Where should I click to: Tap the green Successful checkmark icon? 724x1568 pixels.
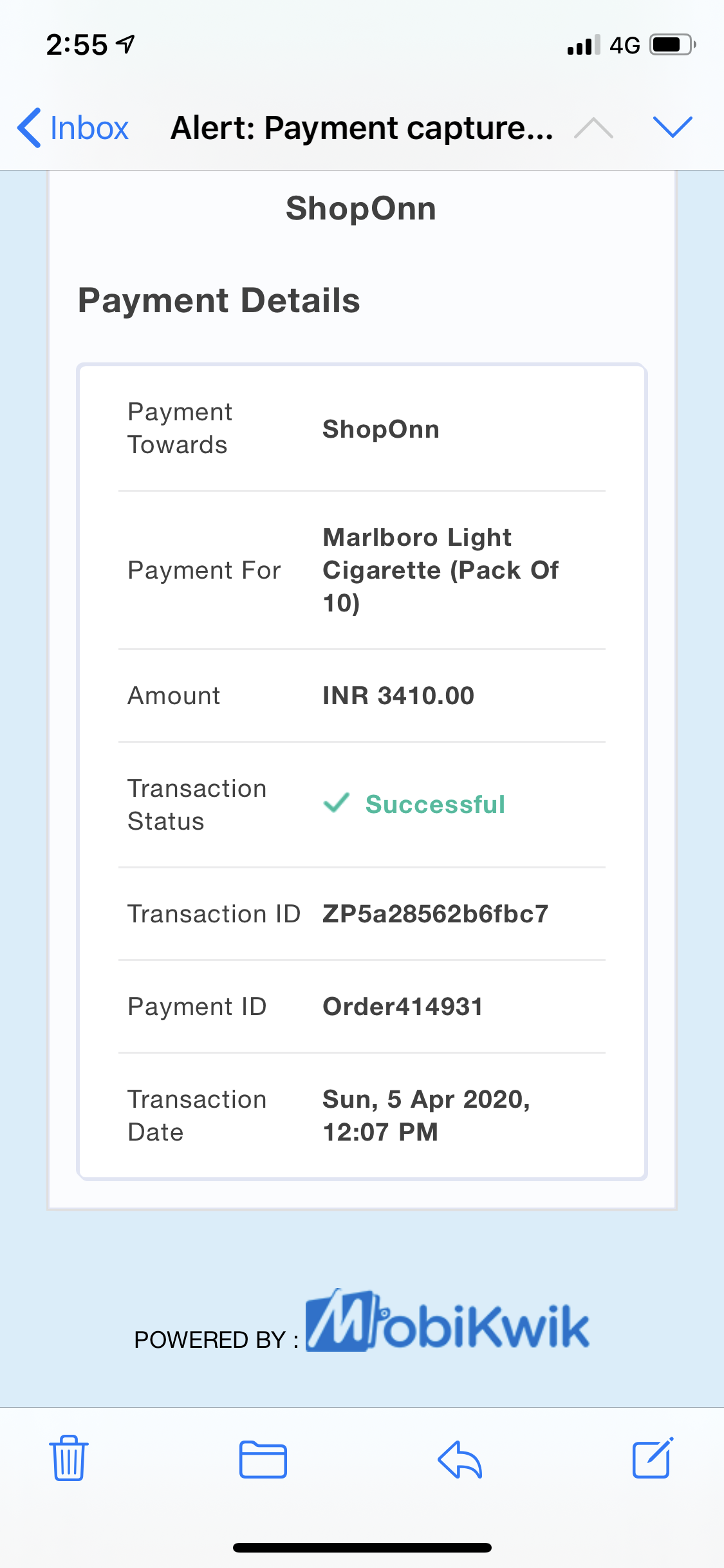[x=337, y=803]
